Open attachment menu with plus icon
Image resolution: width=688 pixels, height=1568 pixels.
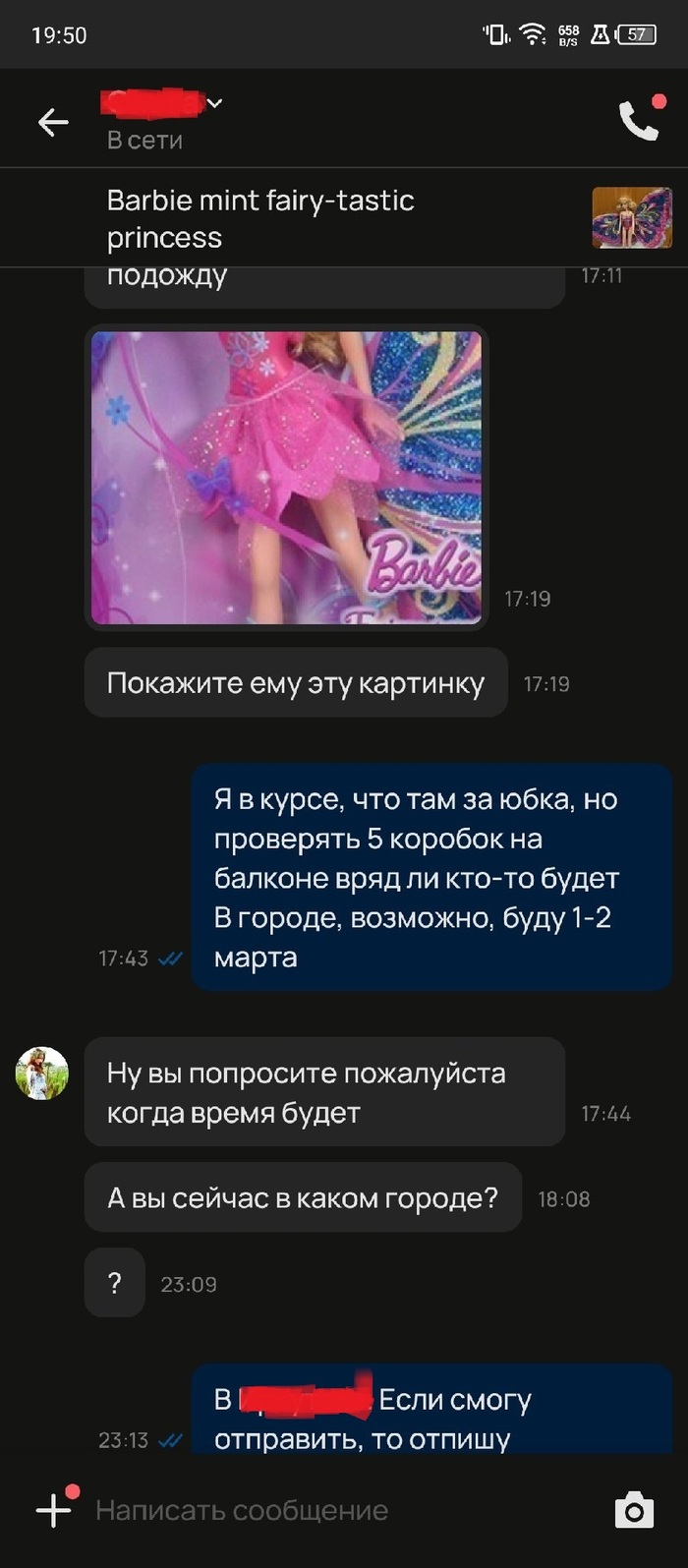[x=53, y=1509]
